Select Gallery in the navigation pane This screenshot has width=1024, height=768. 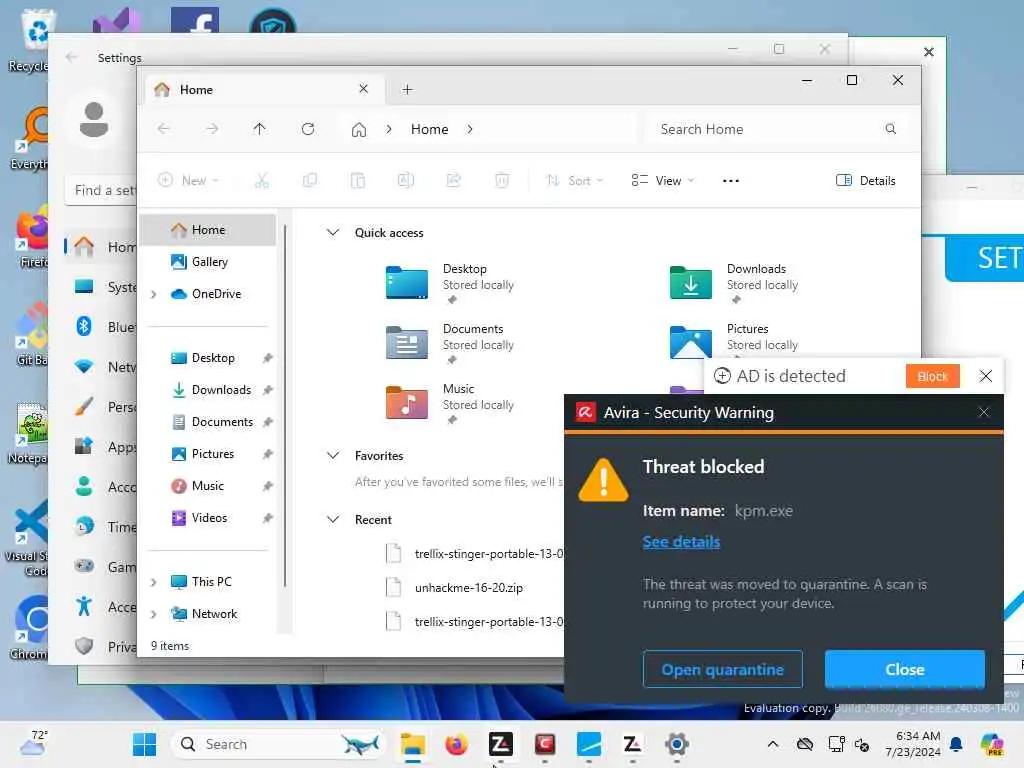point(208,262)
